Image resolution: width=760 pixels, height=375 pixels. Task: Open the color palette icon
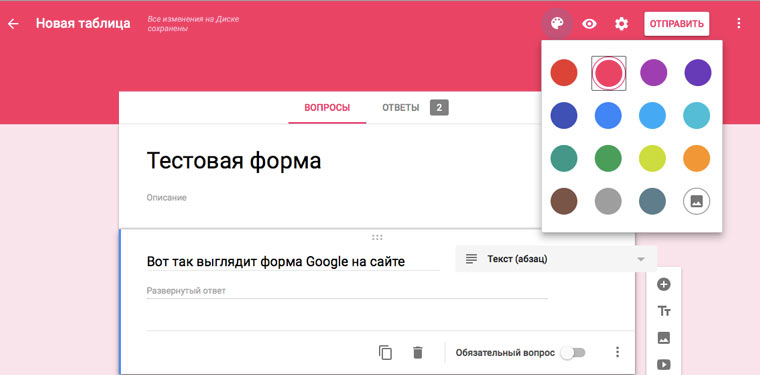click(557, 23)
